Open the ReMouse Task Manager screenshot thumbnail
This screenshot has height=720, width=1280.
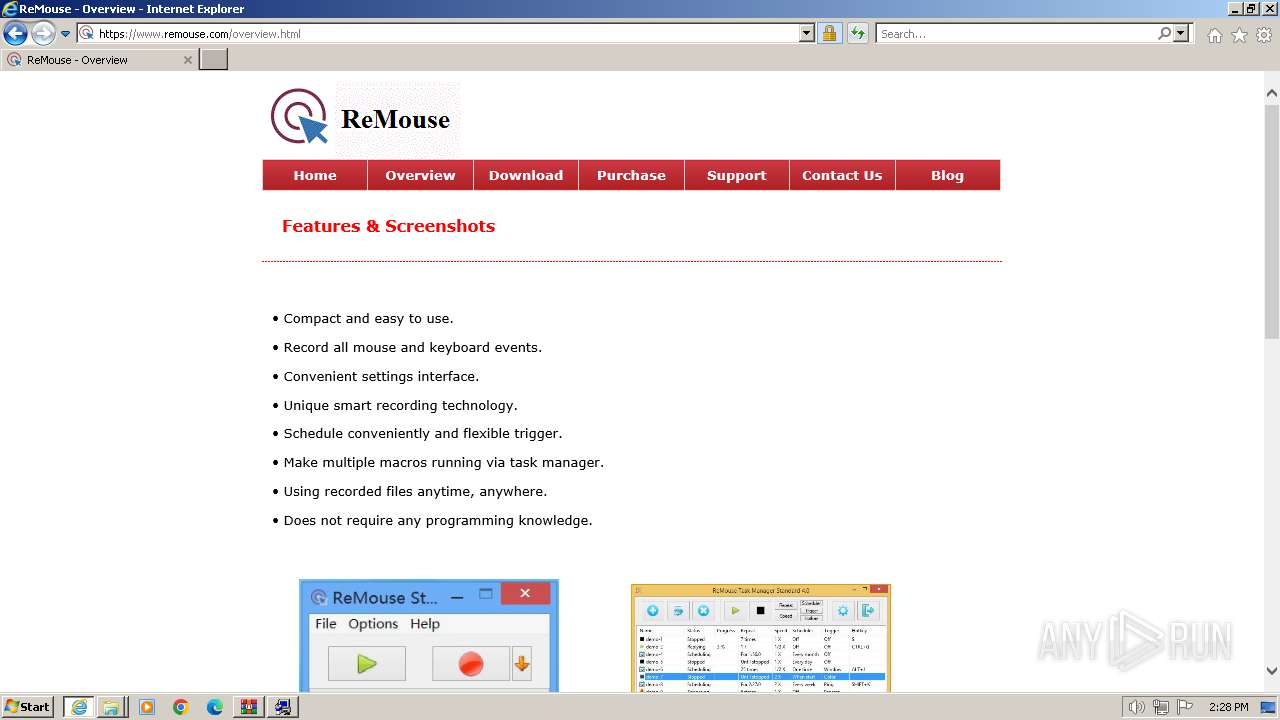point(761,638)
